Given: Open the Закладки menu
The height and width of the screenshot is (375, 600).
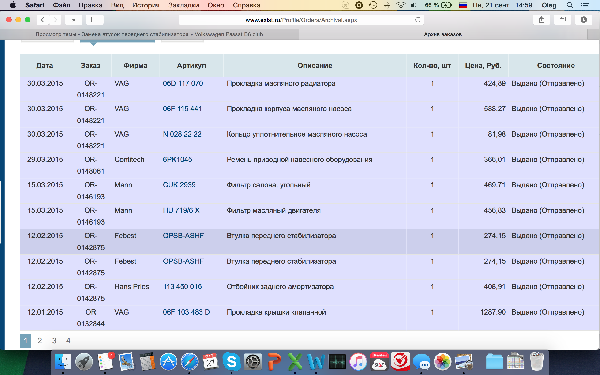Looking at the screenshot, I should (x=184, y=5).
